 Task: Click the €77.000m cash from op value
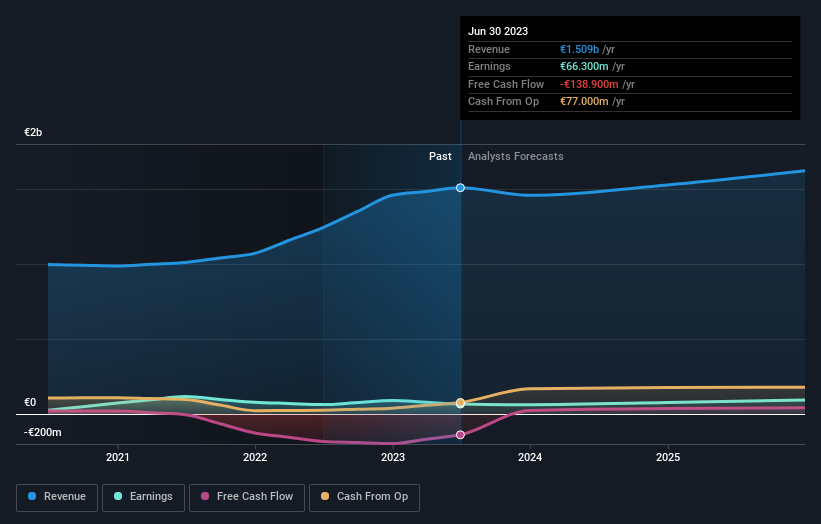584,102
